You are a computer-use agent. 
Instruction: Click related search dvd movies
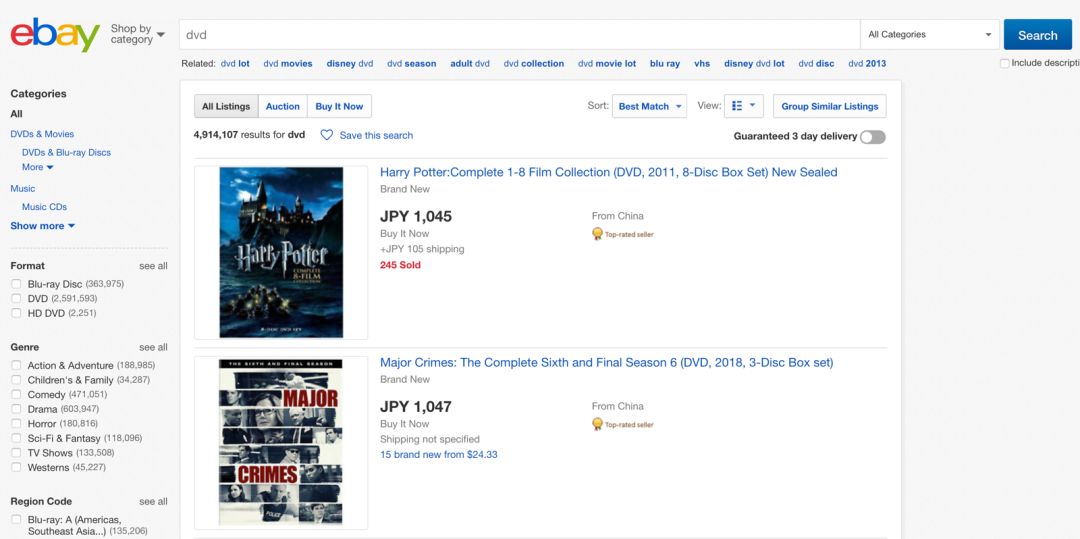(x=288, y=63)
